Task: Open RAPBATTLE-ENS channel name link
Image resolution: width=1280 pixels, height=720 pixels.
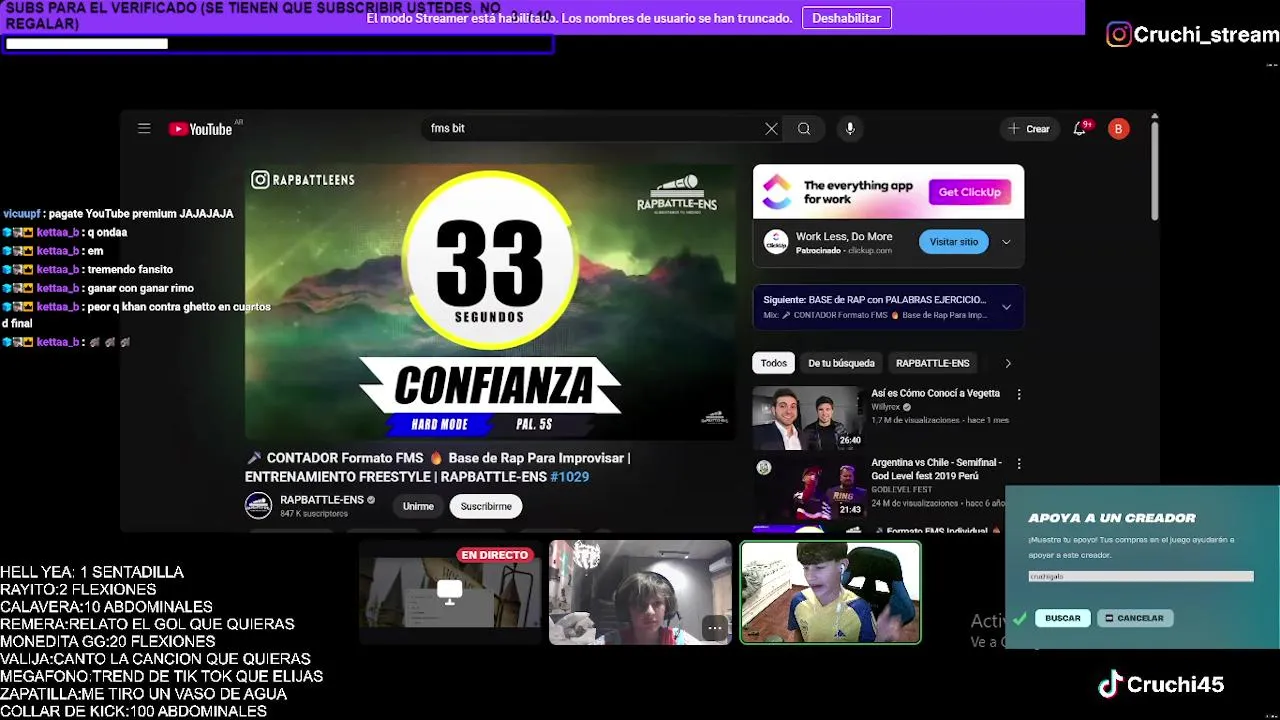Action: [321, 500]
